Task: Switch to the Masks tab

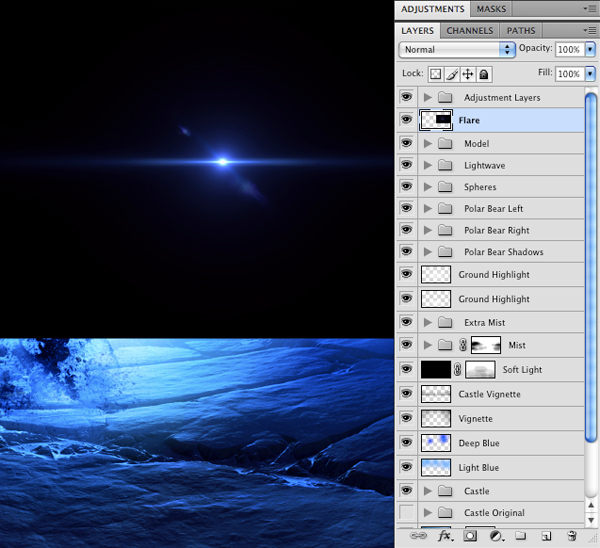Action: coord(491,9)
